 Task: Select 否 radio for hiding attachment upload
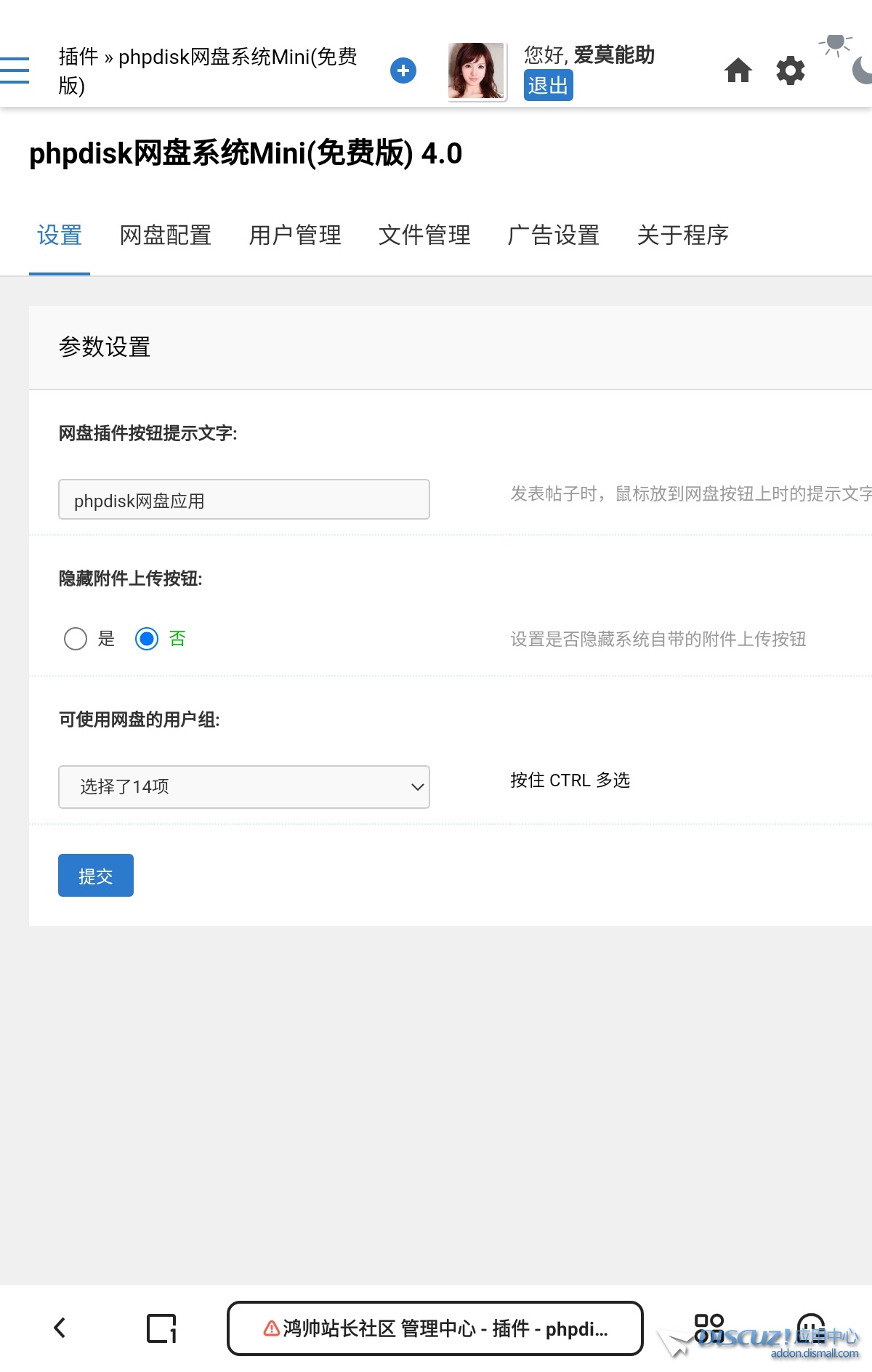[x=147, y=639]
